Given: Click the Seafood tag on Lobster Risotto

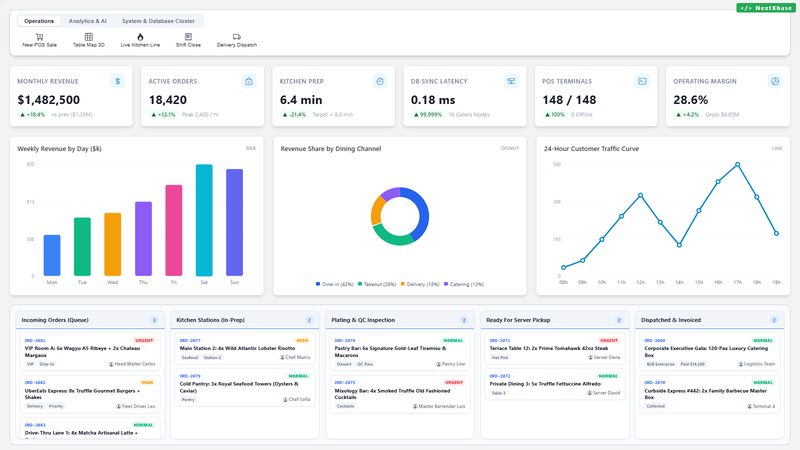Looking at the screenshot, I should point(190,358).
